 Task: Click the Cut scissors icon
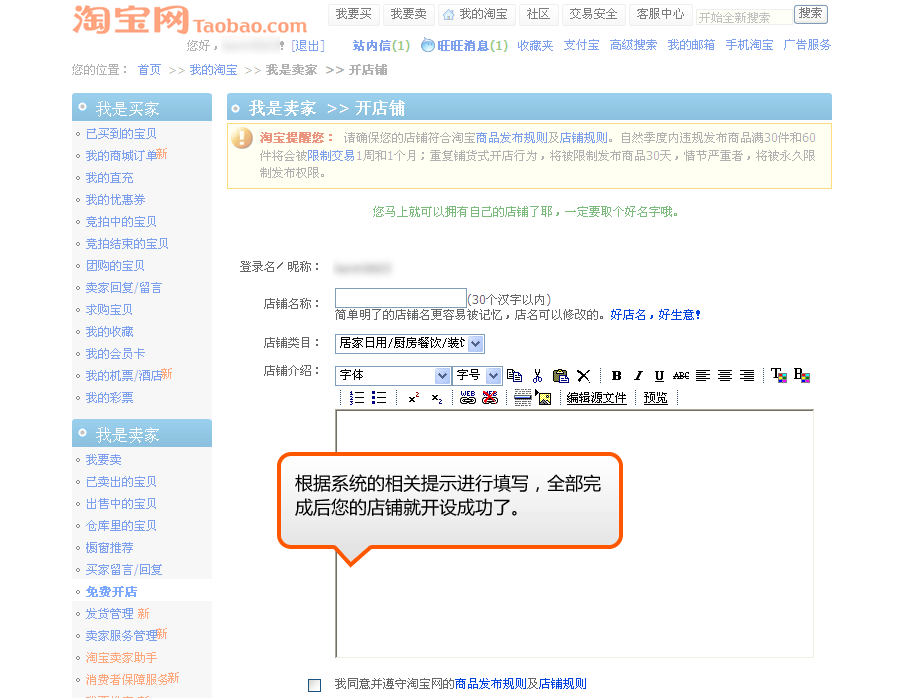(x=537, y=375)
